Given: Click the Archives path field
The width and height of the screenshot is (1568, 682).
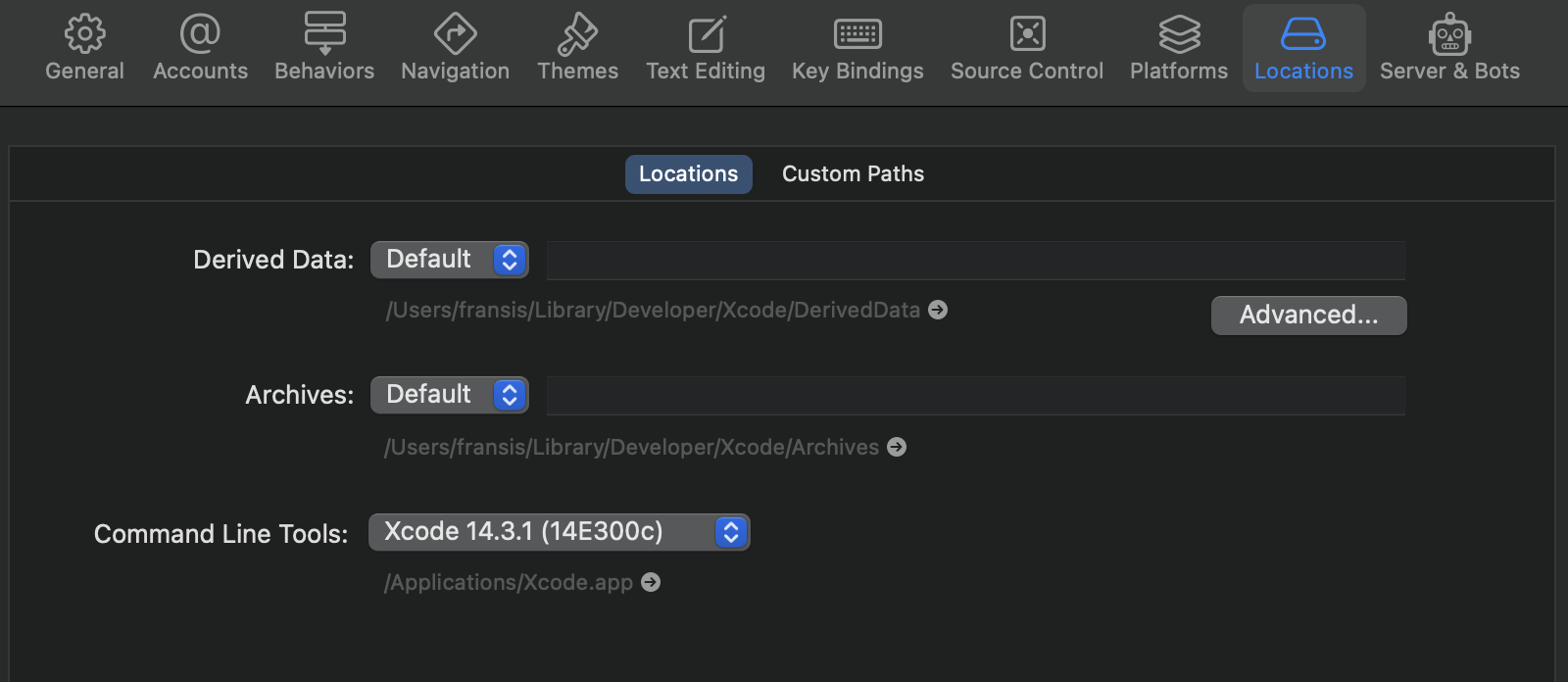Looking at the screenshot, I should tap(976, 396).
